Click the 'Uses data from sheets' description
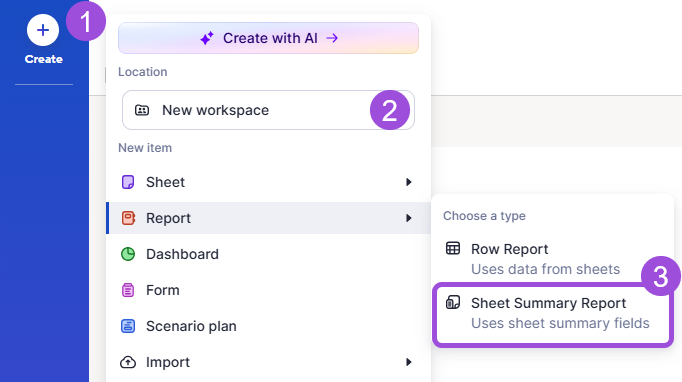 545,269
